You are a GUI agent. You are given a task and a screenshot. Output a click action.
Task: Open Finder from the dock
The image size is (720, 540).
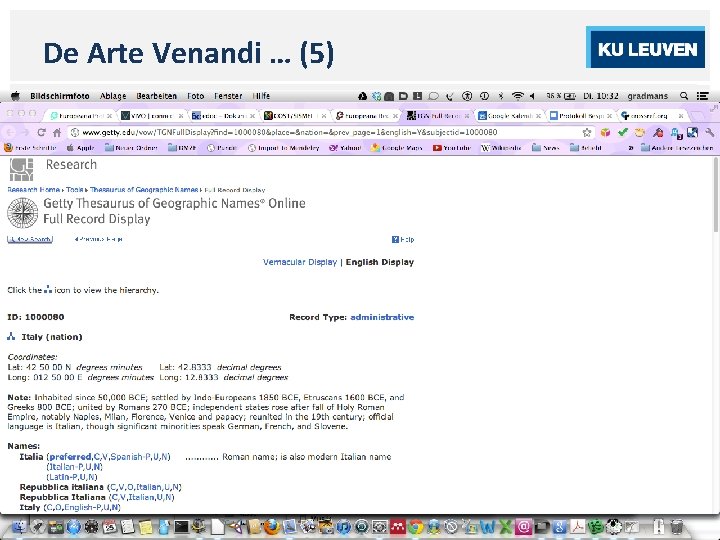[x=19, y=527]
